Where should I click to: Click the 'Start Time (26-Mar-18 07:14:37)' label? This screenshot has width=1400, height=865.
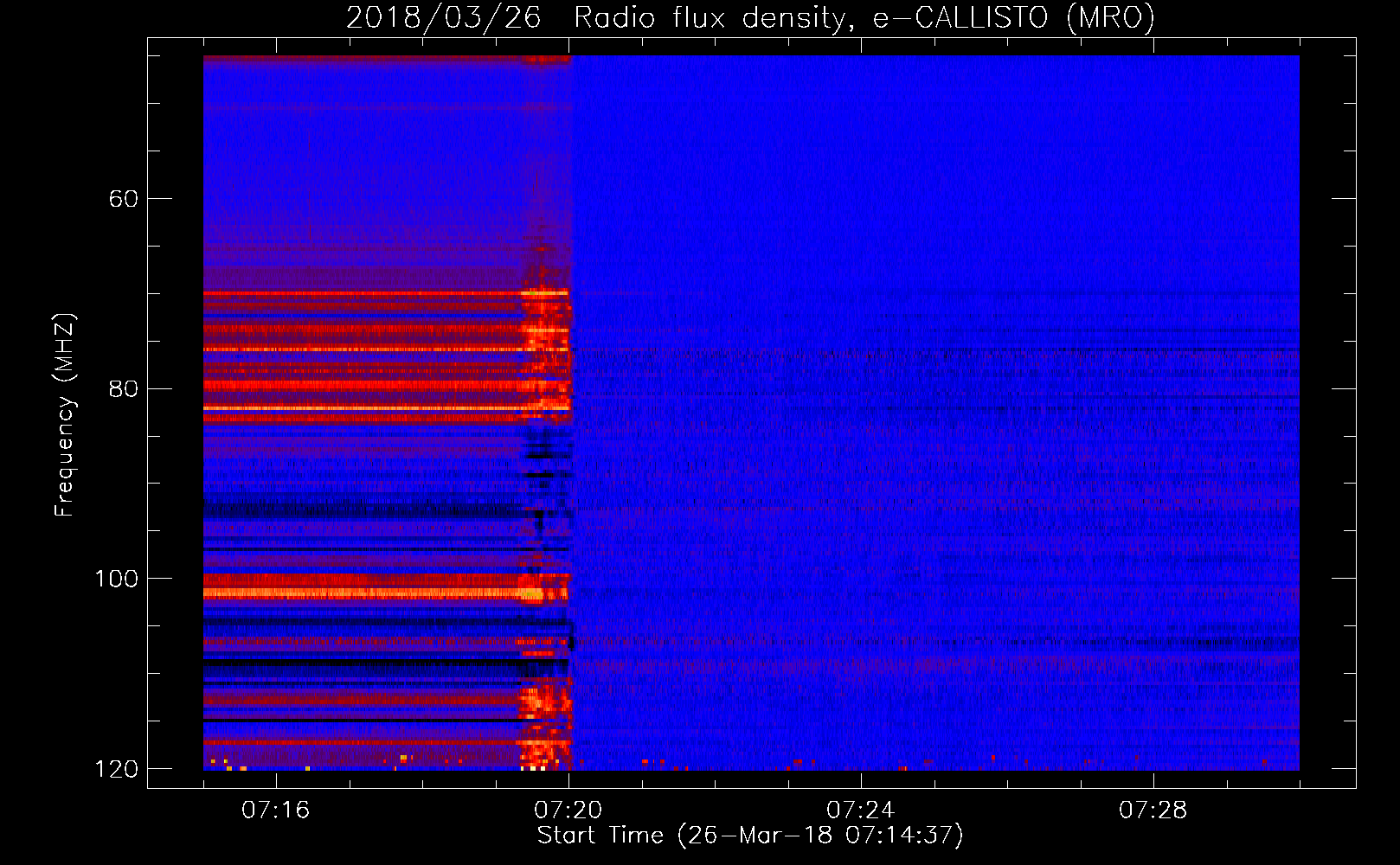pyautogui.click(x=750, y=836)
